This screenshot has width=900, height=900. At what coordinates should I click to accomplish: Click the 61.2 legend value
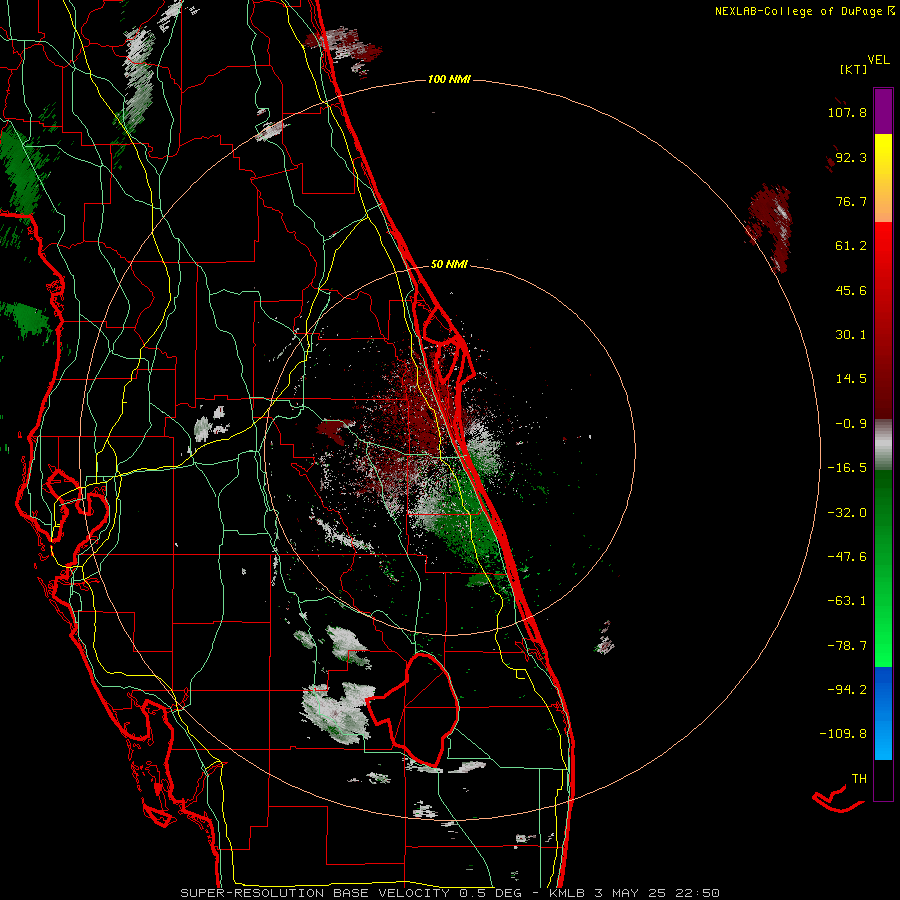point(851,246)
